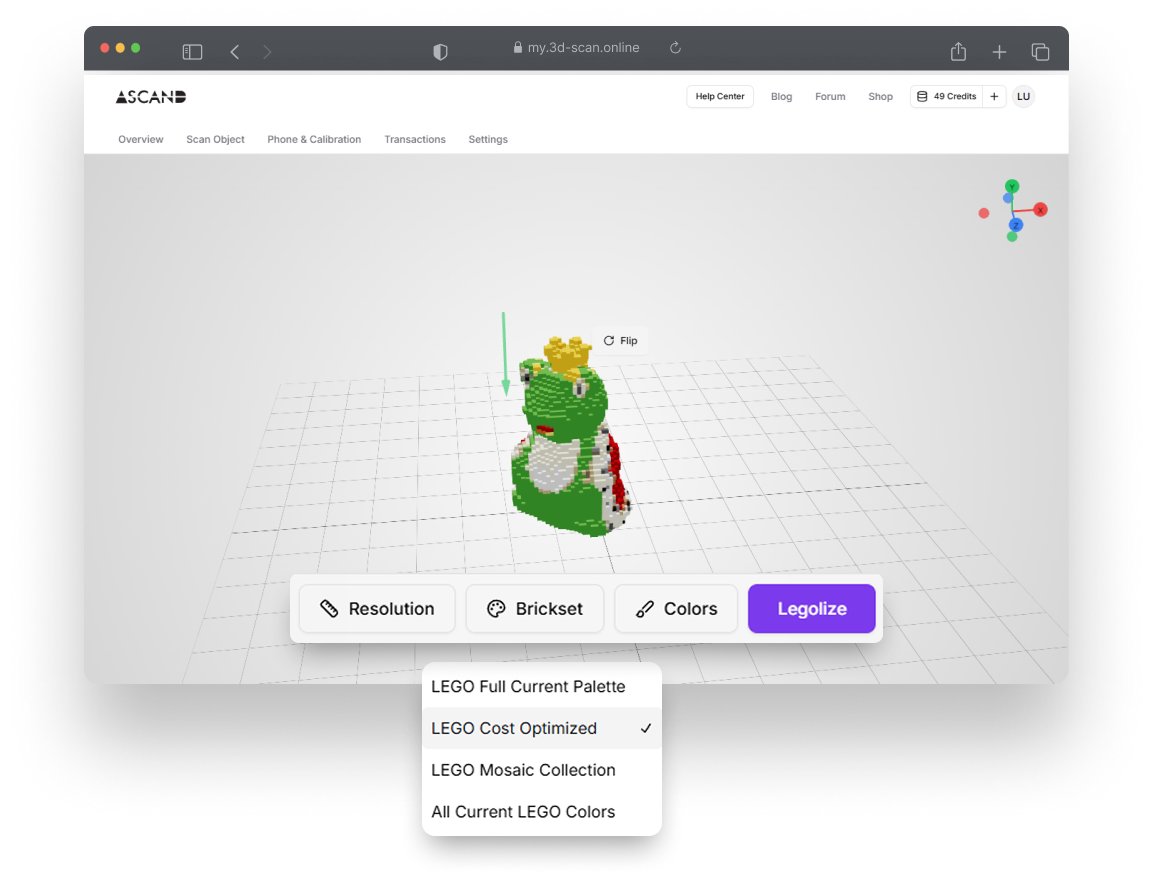Image resolution: width=1153 pixels, height=876 pixels.
Task: Open the Settings tab
Action: (488, 139)
